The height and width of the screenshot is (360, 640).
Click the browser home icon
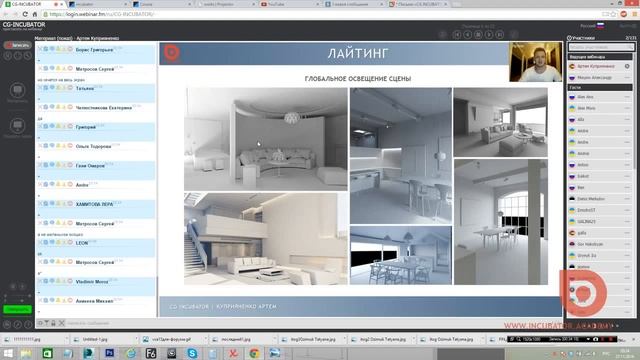(35, 14)
